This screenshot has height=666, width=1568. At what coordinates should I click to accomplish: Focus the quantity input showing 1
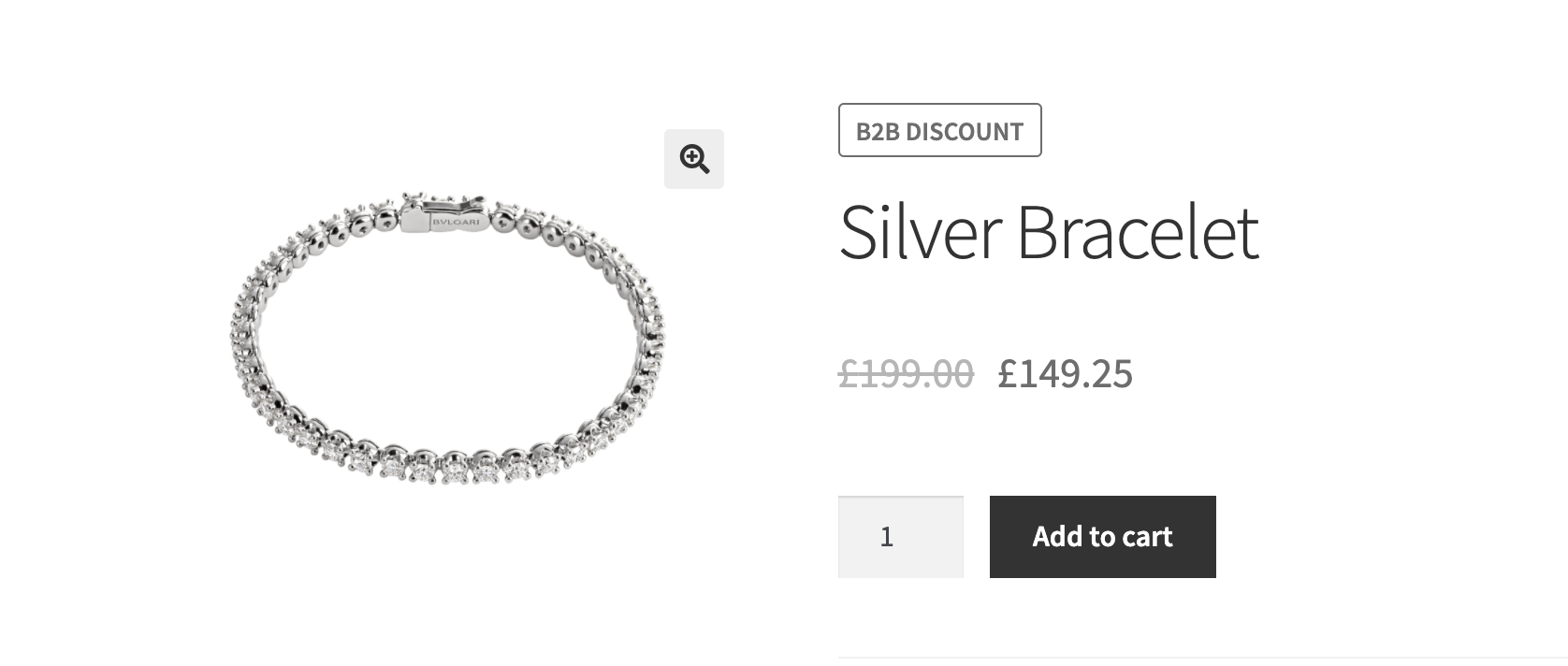[x=901, y=537]
